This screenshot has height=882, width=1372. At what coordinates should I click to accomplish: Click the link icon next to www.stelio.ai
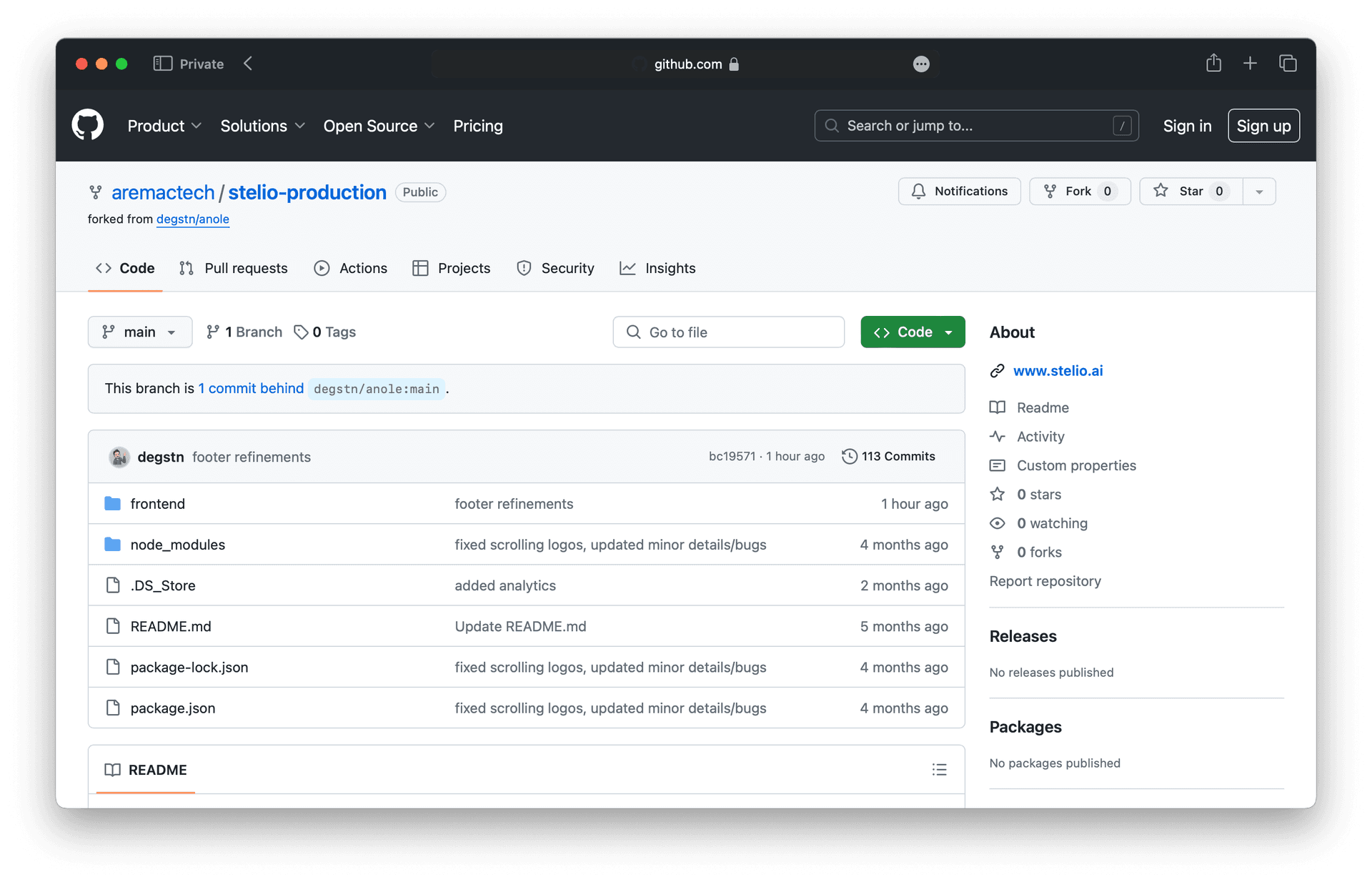(998, 371)
